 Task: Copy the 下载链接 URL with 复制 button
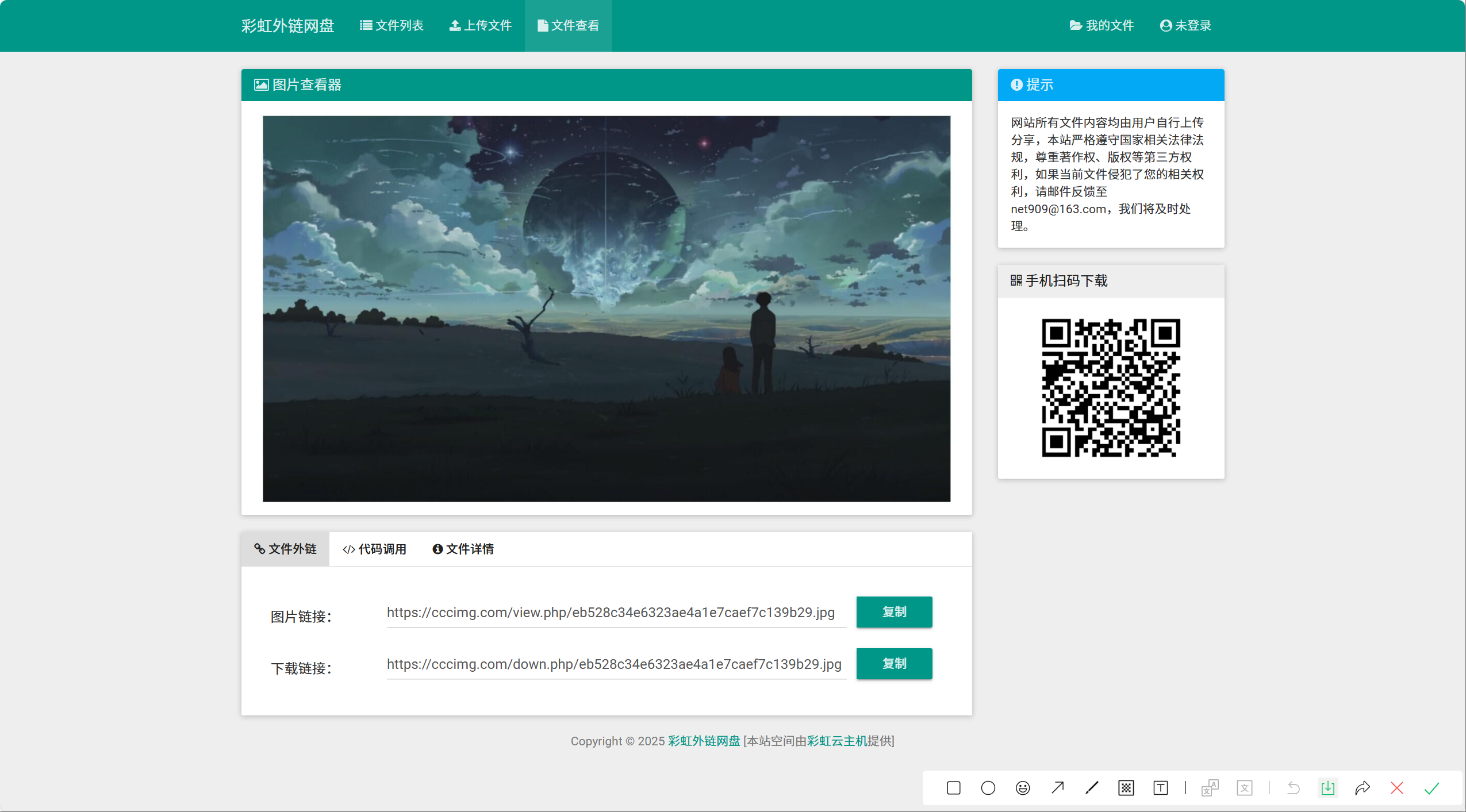click(894, 664)
